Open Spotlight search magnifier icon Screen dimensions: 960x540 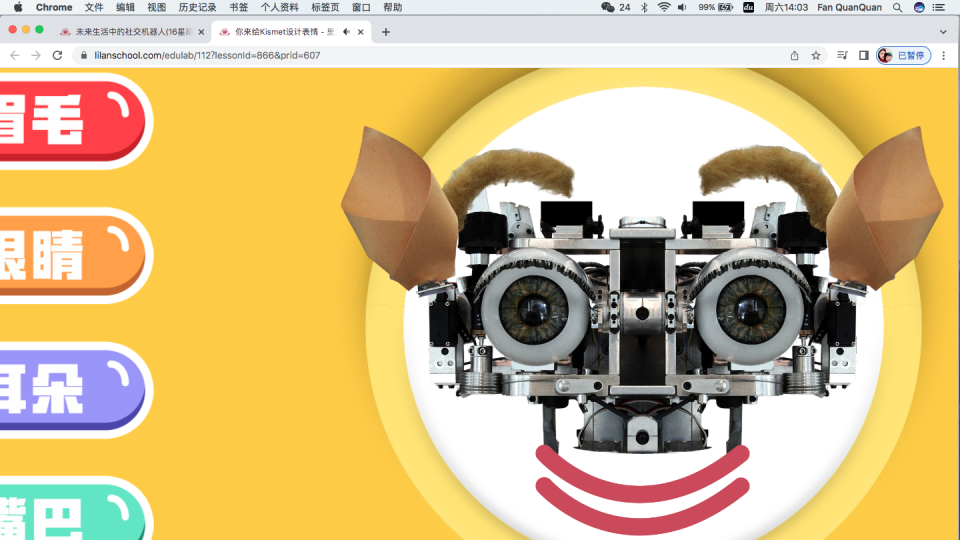897,7
